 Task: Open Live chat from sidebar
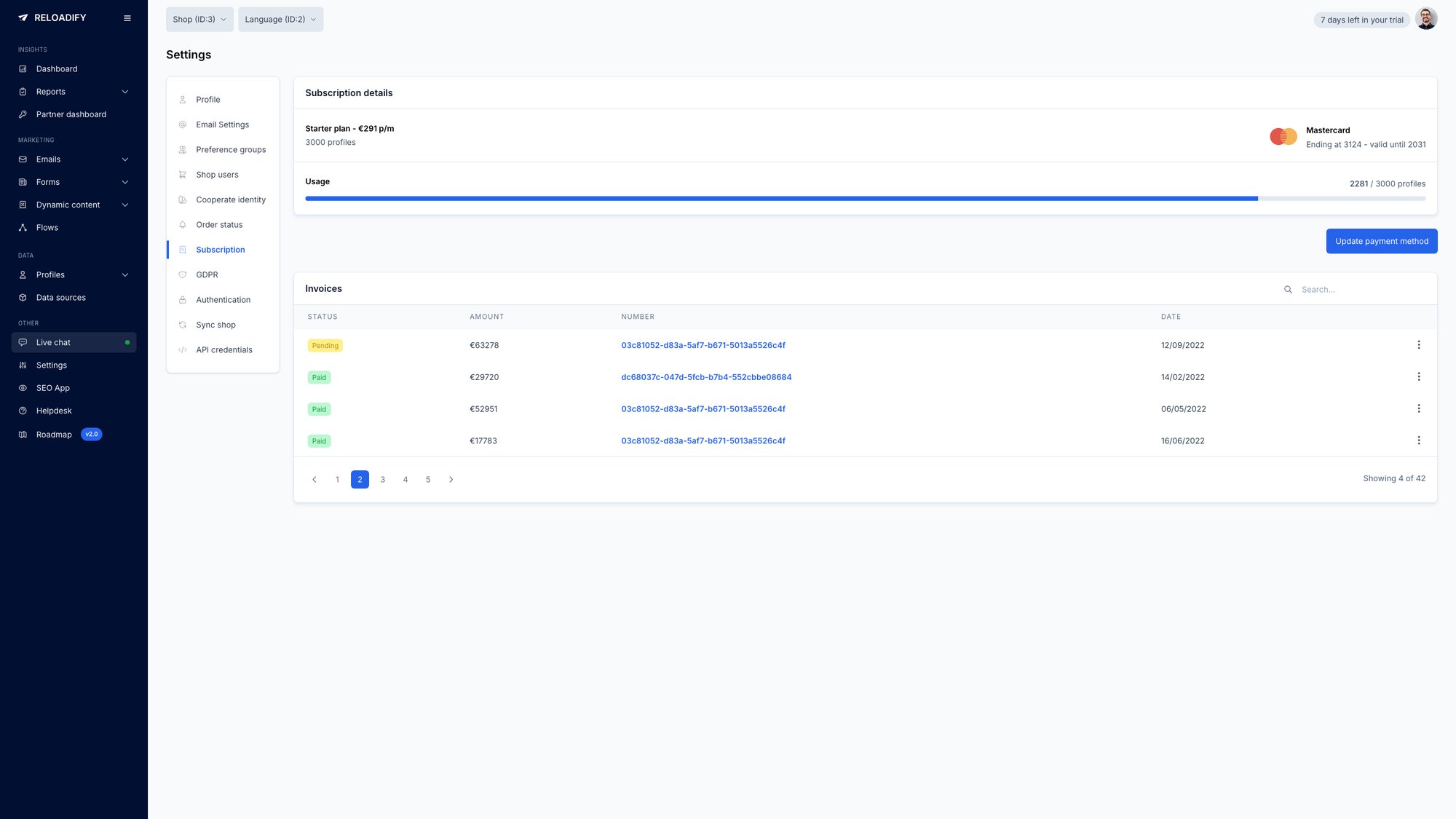point(53,342)
